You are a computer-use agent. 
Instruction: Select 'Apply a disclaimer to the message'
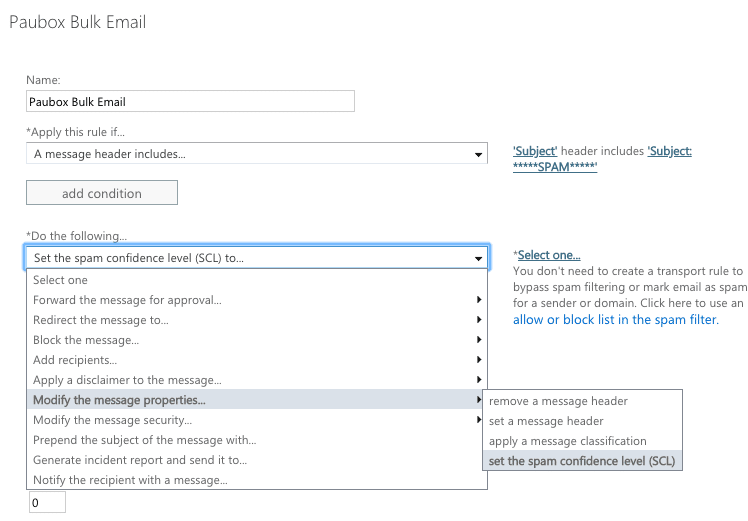[127, 380]
